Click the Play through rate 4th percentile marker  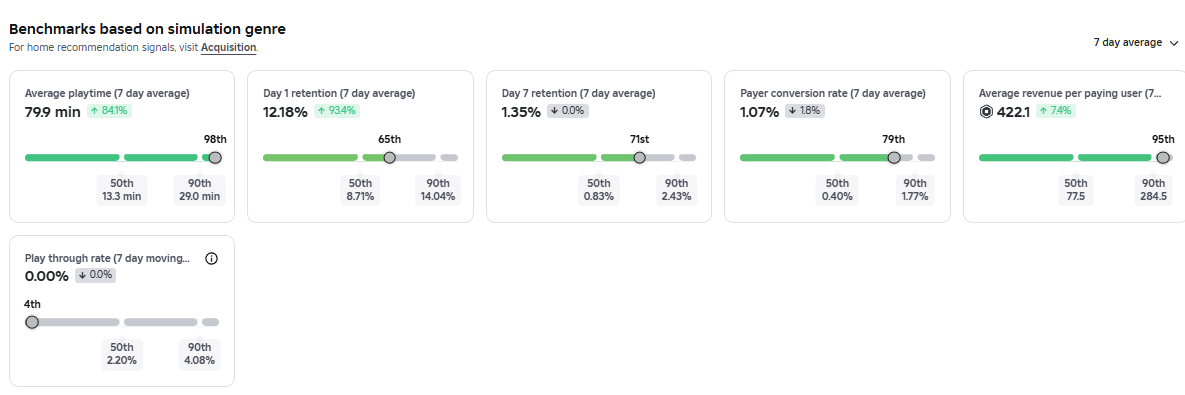click(x=32, y=322)
